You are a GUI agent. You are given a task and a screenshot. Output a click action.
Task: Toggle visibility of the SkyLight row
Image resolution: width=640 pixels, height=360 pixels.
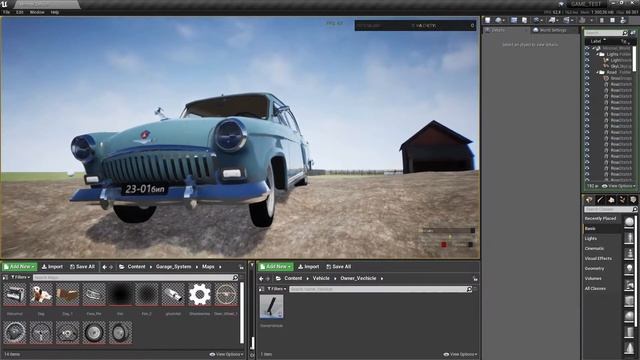click(587, 66)
